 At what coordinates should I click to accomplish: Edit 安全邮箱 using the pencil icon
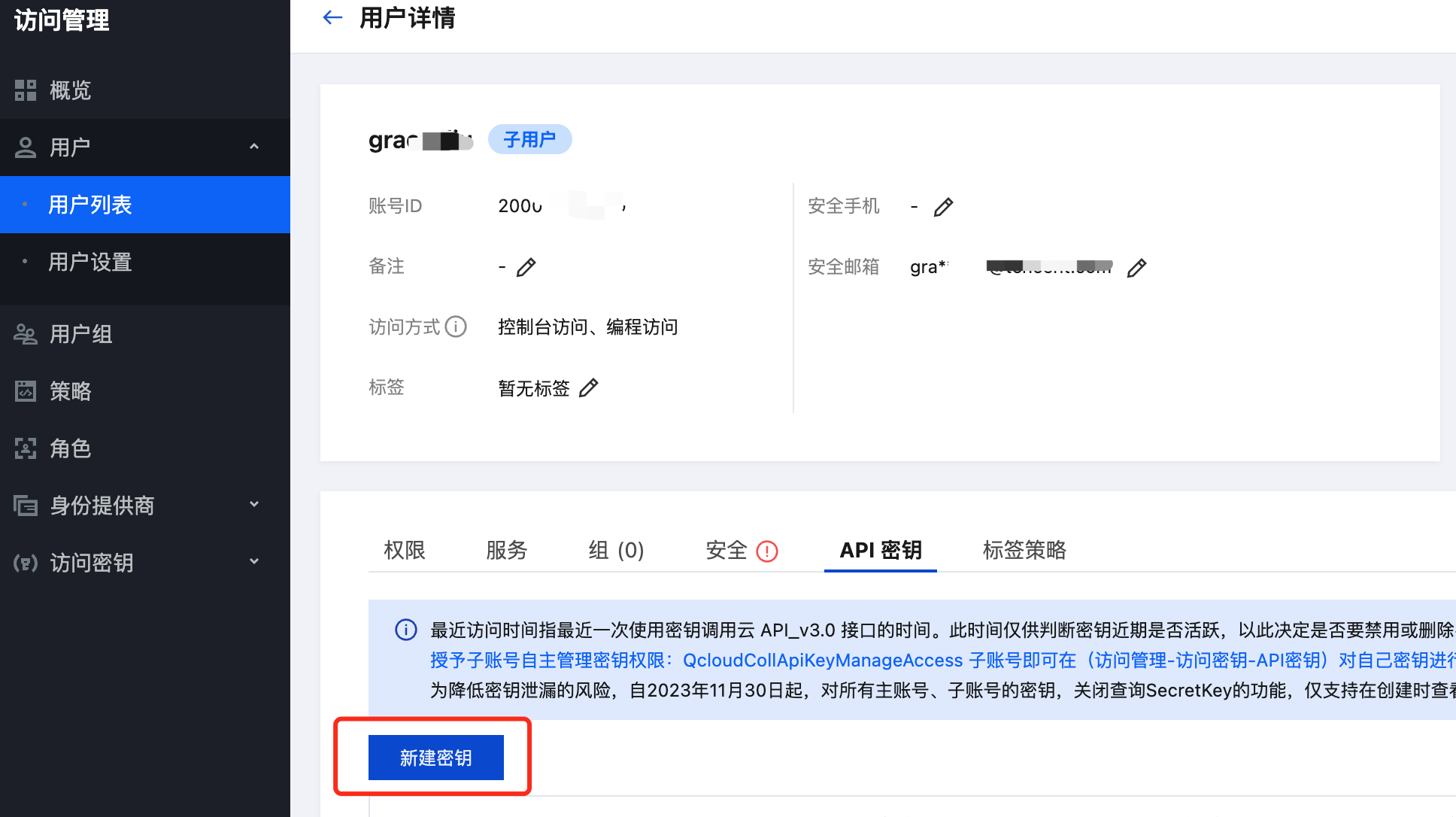tap(1136, 268)
